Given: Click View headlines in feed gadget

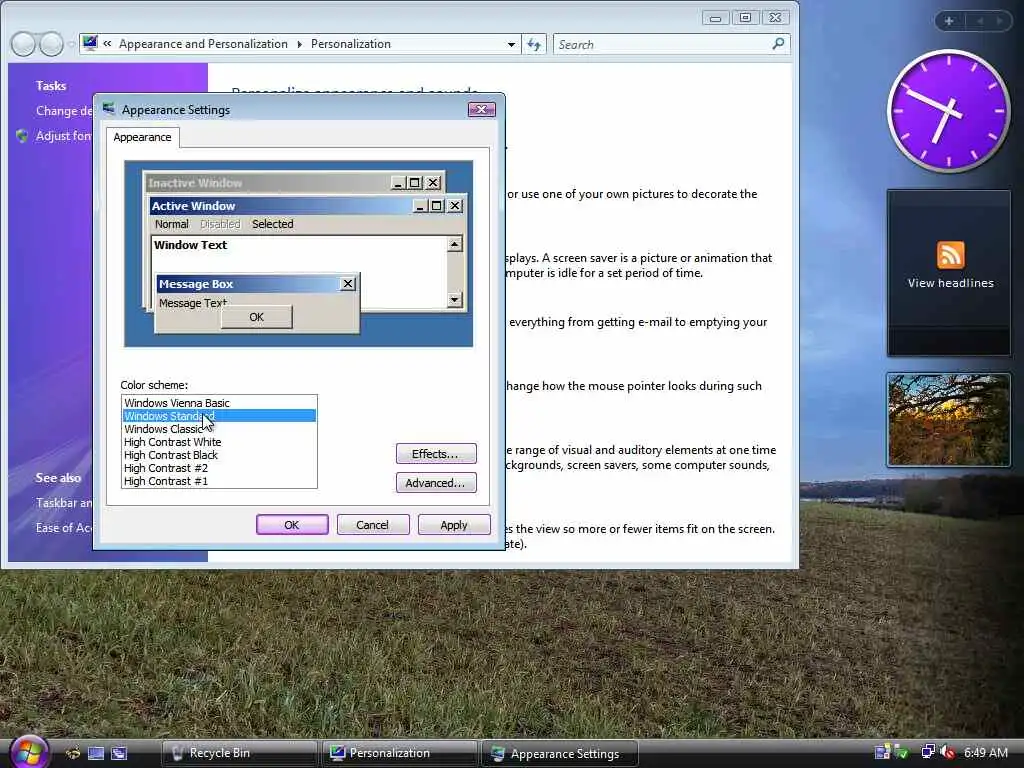Looking at the screenshot, I should 950,283.
